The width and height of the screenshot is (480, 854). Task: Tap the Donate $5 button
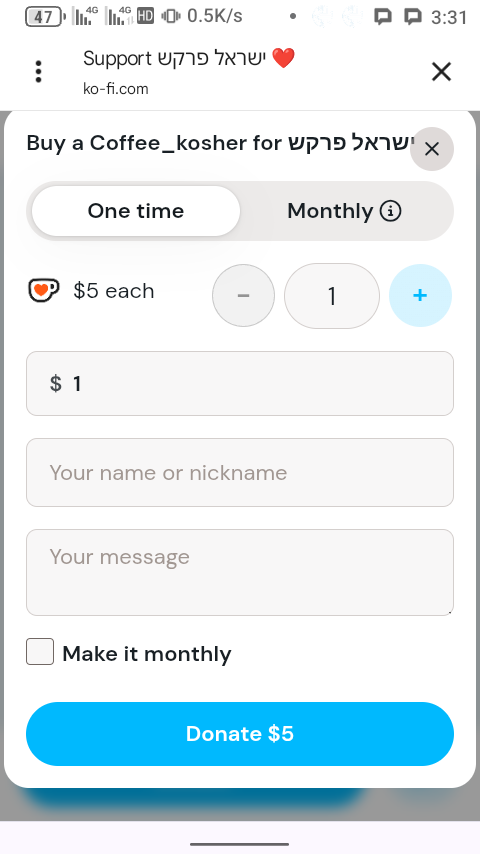click(x=240, y=734)
